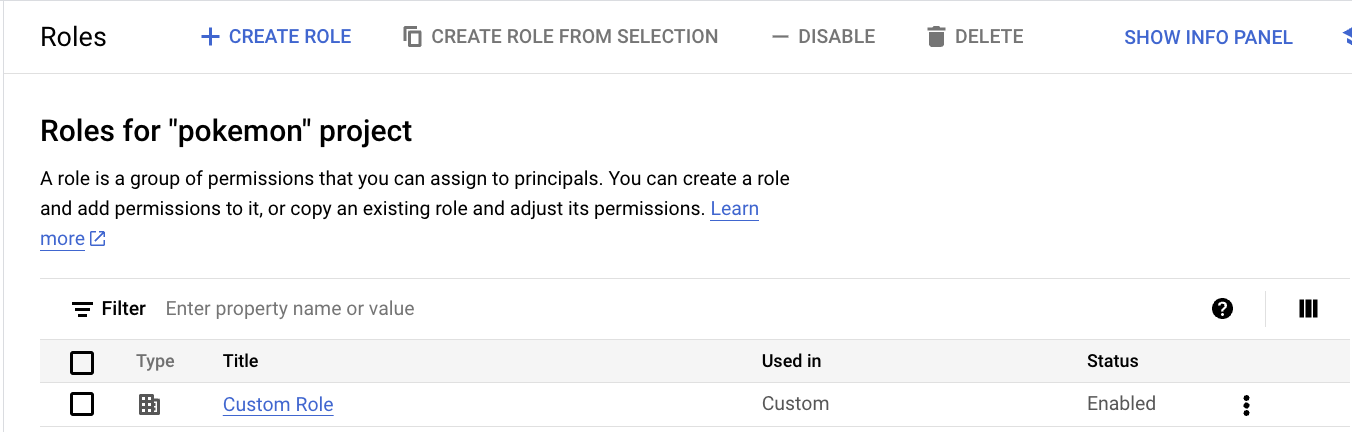This screenshot has width=1352, height=432.
Task: Click the minus icon beside Disable
Action: pyautogui.click(x=780, y=37)
